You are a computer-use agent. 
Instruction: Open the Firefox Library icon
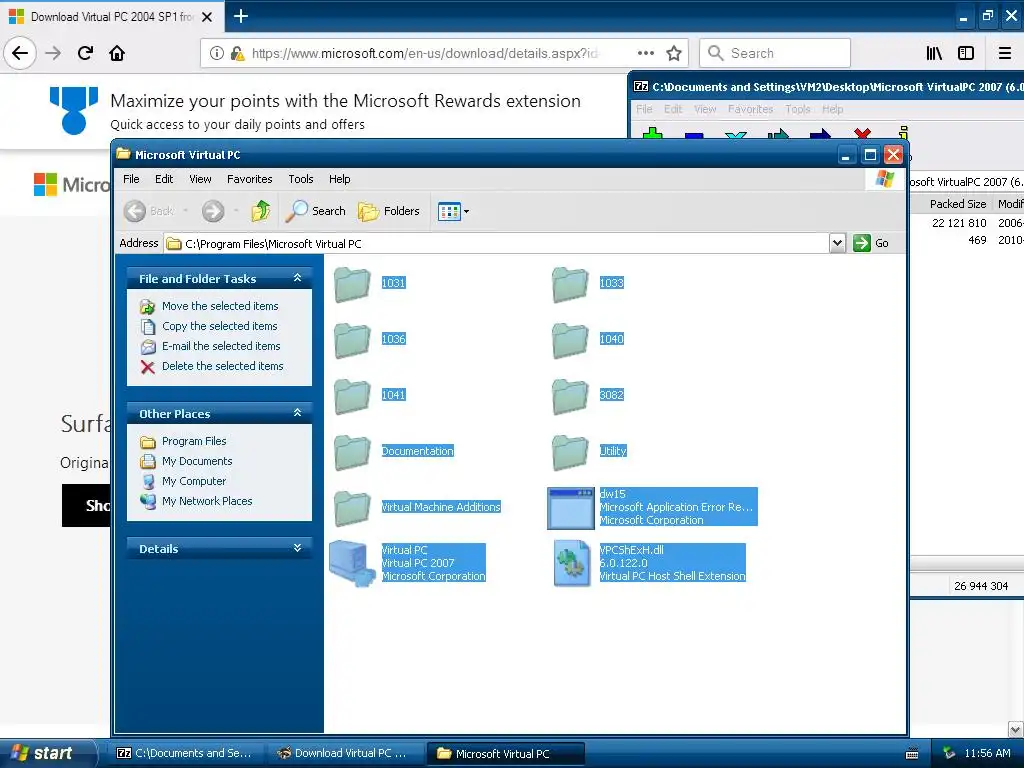click(935, 53)
